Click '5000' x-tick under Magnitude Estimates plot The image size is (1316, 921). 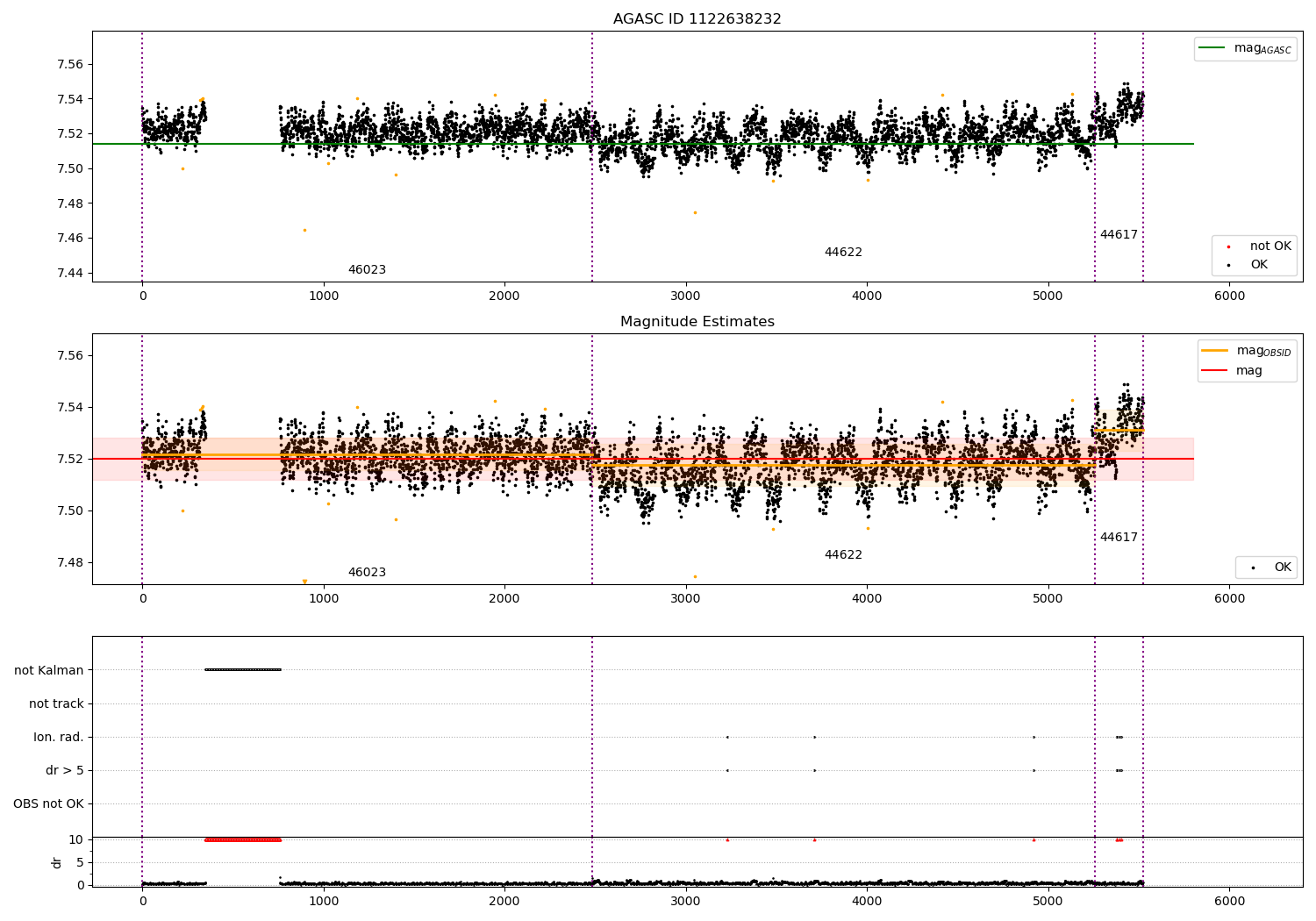[1048, 599]
